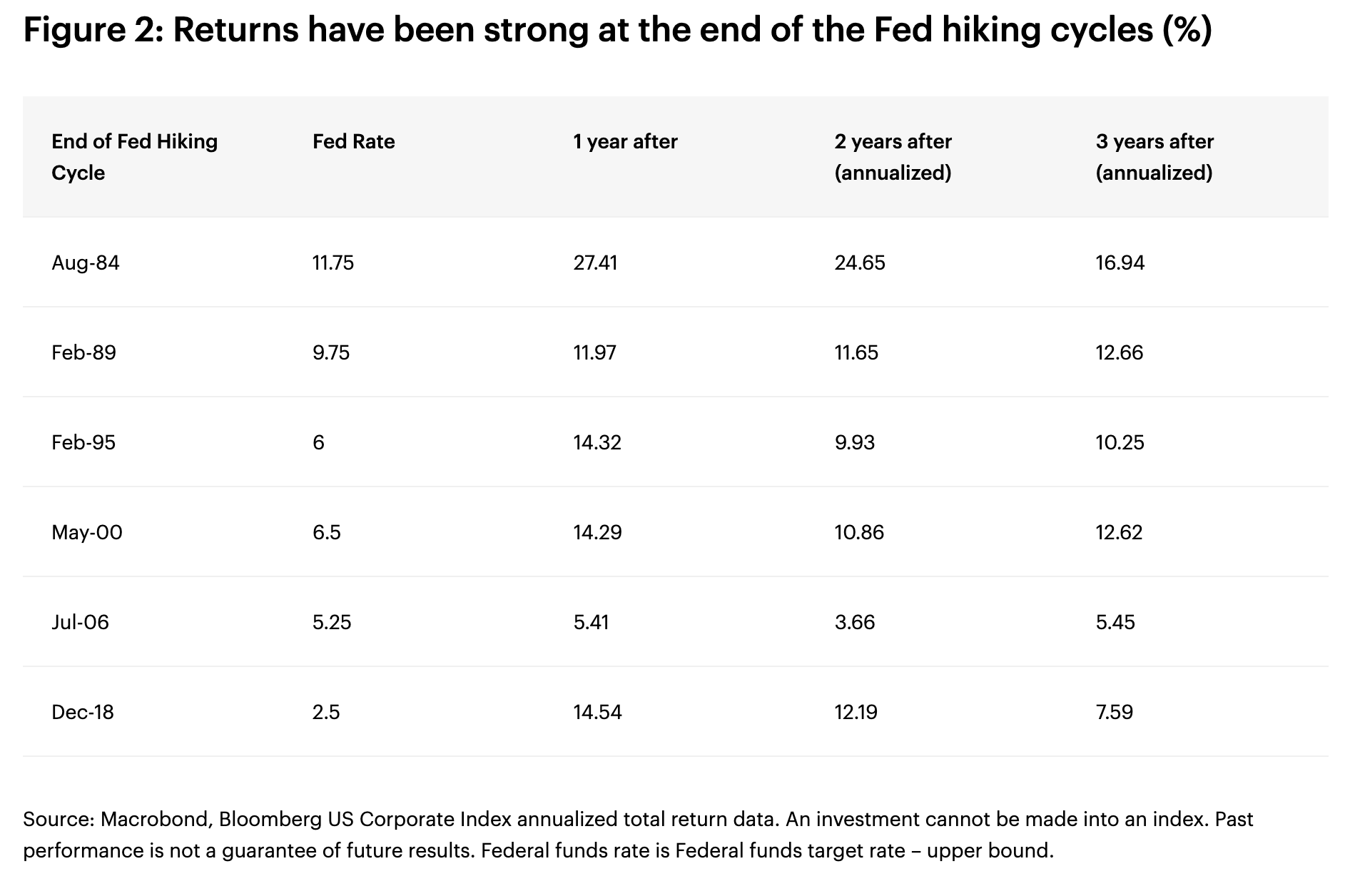
Task: Click the 27.41 one-year return value
Action: (595, 263)
